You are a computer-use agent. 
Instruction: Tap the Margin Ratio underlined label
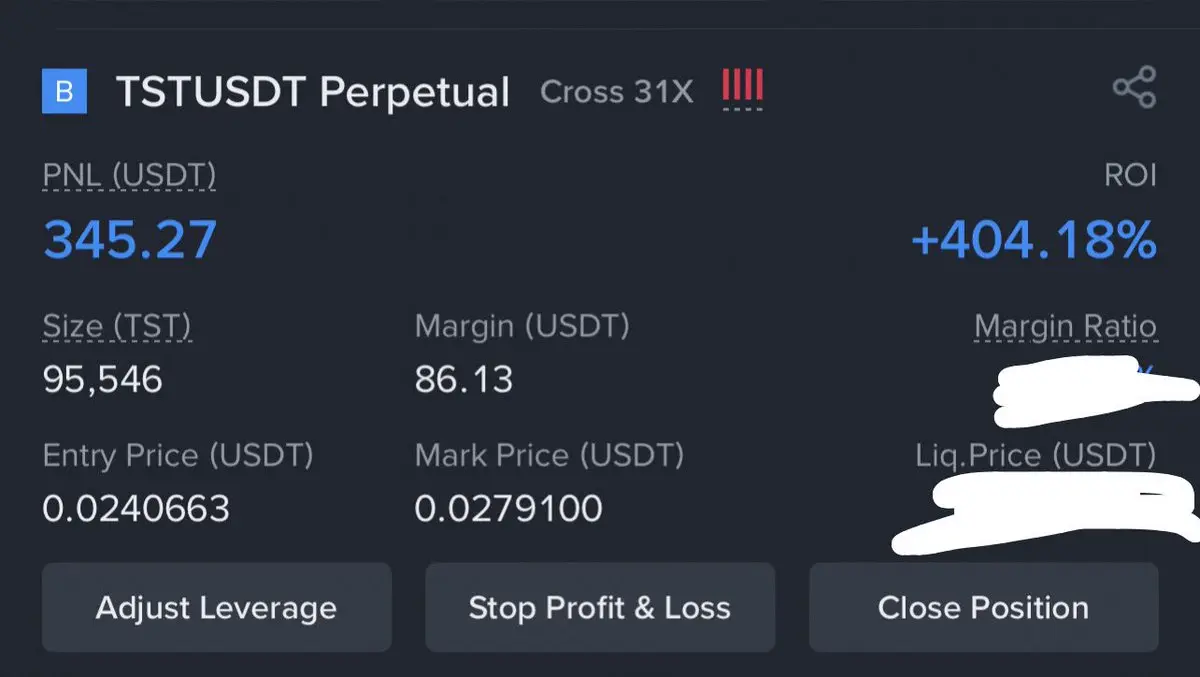point(1065,326)
